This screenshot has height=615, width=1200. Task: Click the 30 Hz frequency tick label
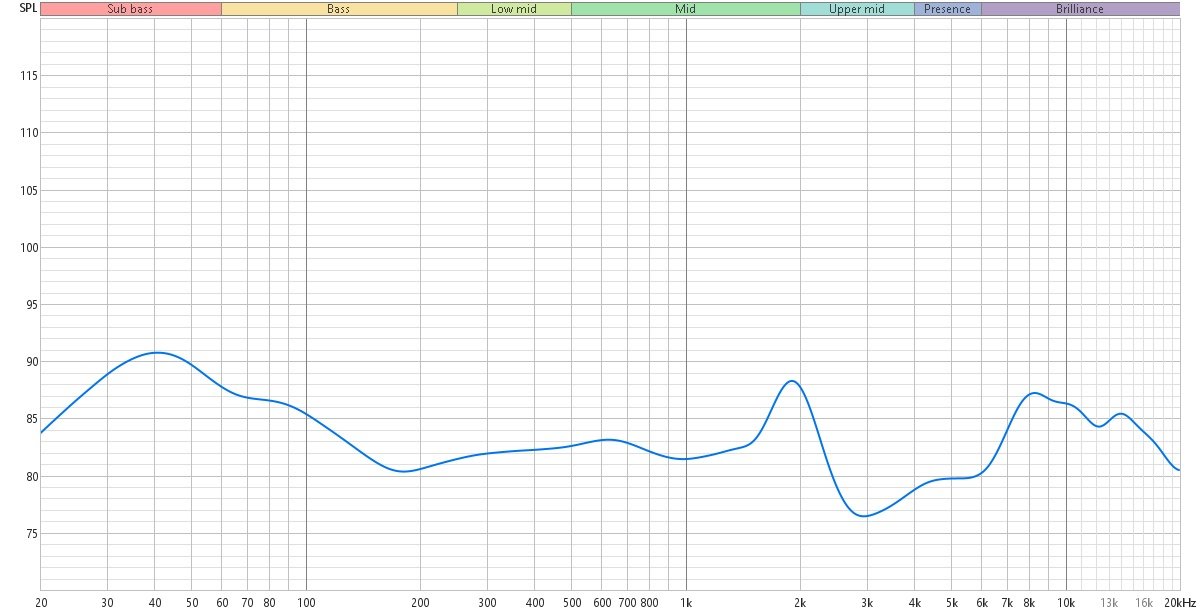[108, 603]
